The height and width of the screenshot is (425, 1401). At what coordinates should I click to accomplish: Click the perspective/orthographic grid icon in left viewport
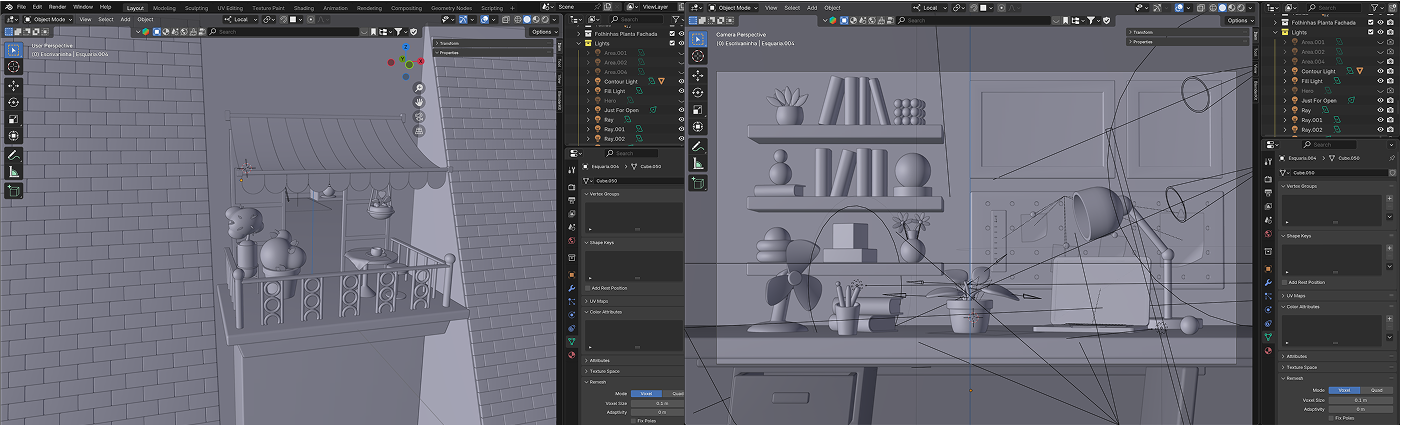click(x=419, y=131)
